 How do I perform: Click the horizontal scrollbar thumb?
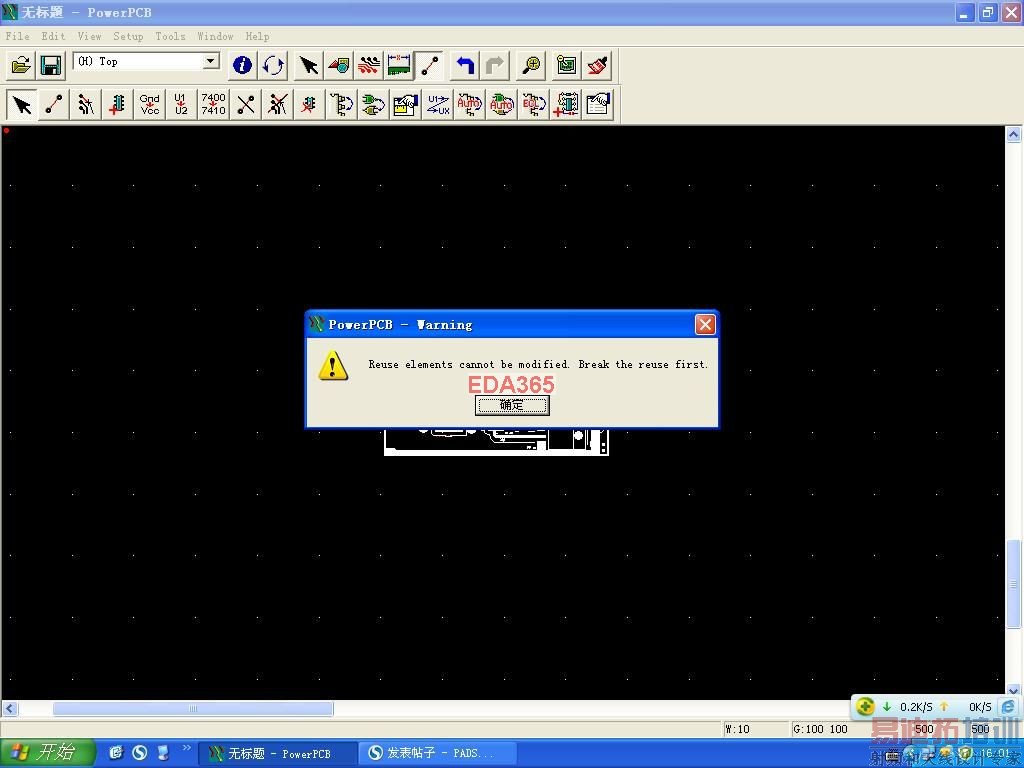click(193, 709)
